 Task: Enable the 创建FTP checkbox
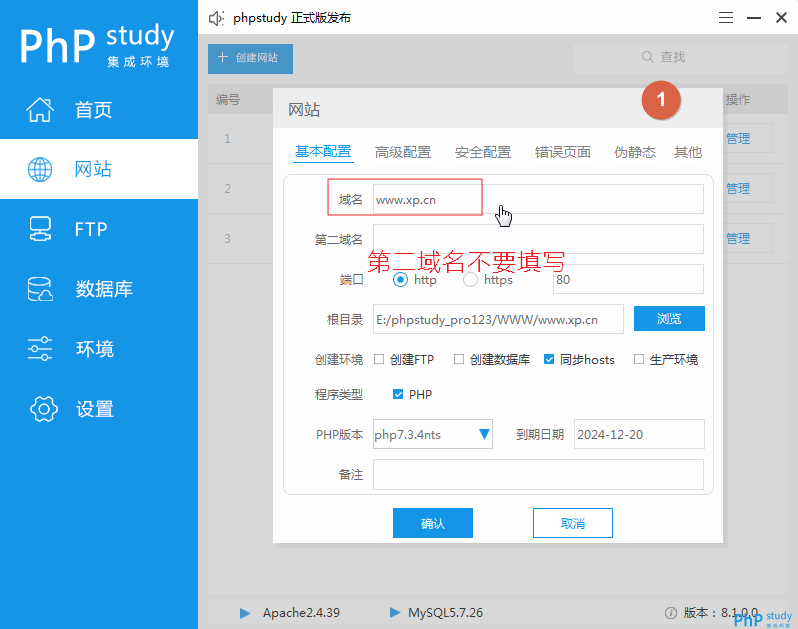[x=379, y=359]
